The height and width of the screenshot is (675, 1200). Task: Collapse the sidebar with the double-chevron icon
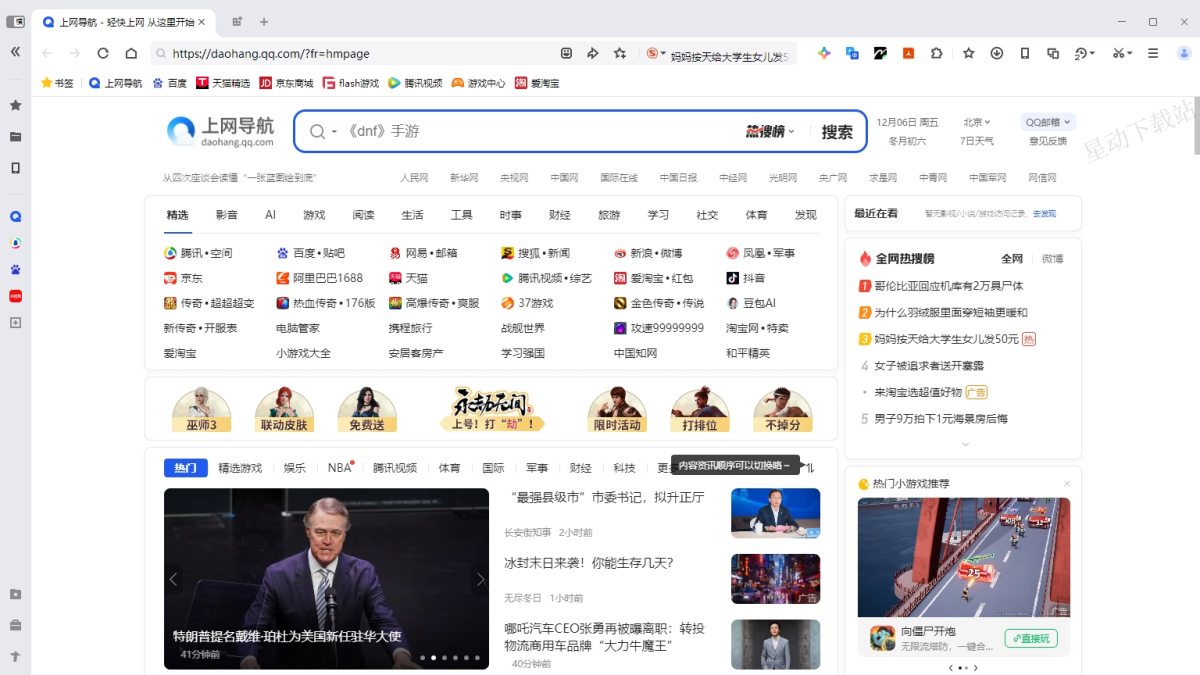(15, 51)
